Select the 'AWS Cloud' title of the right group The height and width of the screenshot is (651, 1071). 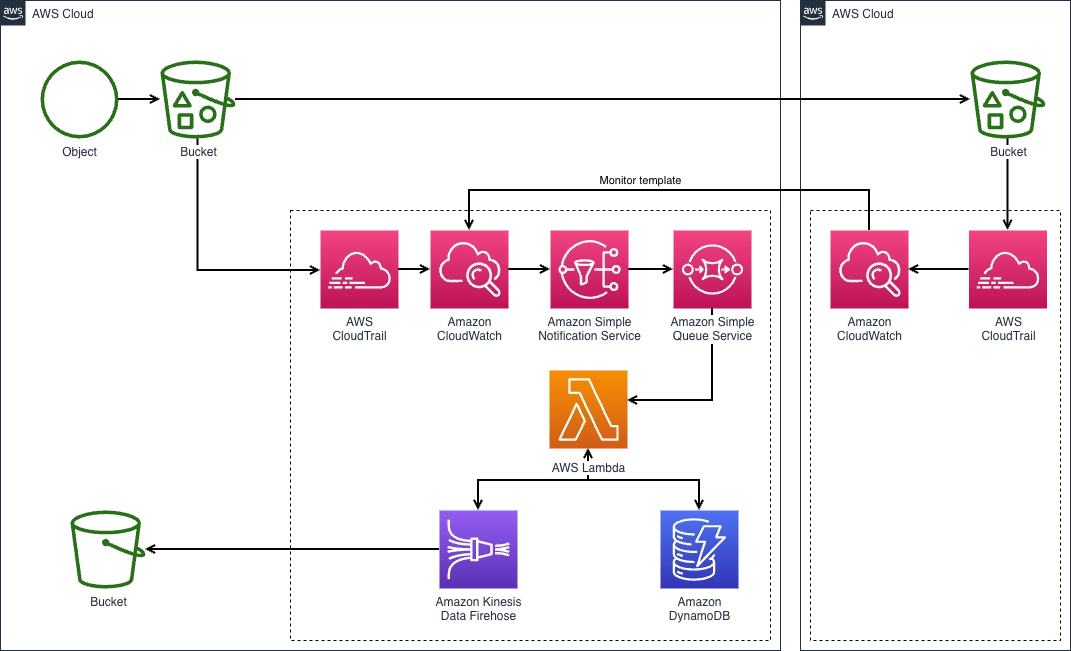(863, 14)
